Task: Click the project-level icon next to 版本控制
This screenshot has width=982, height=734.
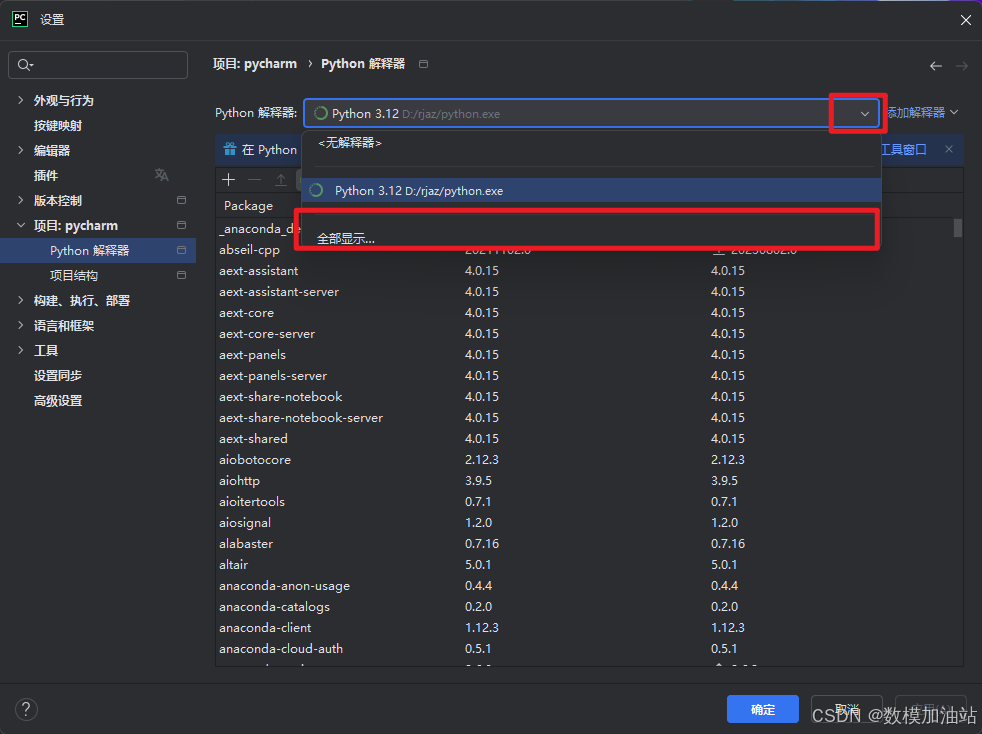Action: click(181, 200)
